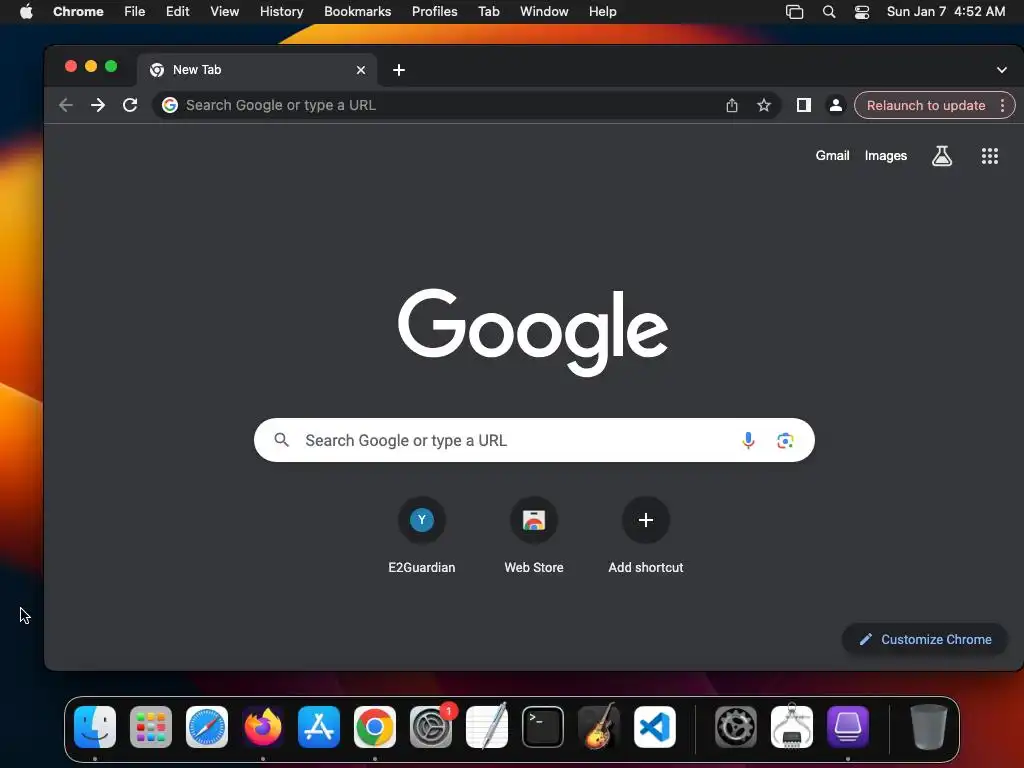The image size is (1024, 768).
Task: Open Search Labs flask icon
Action: tap(941, 155)
